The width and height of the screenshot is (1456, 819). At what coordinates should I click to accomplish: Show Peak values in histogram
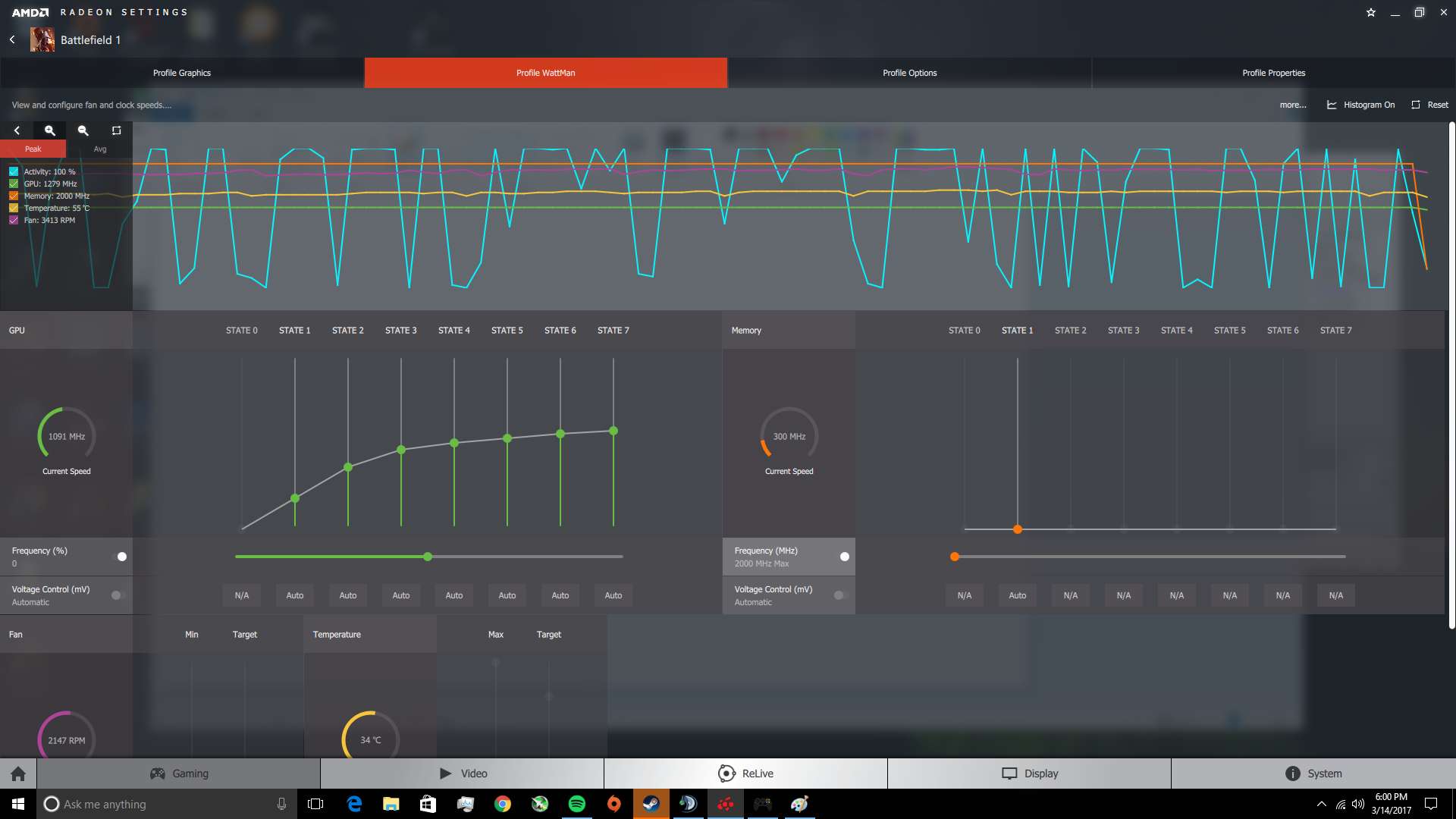point(33,149)
